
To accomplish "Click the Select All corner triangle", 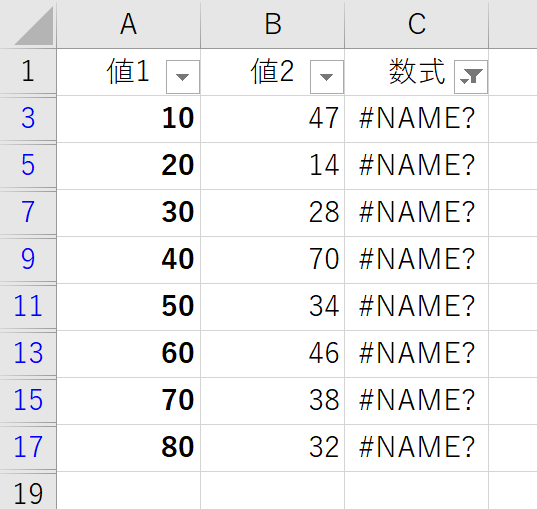I will pyautogui.click(x=34, y=26).
